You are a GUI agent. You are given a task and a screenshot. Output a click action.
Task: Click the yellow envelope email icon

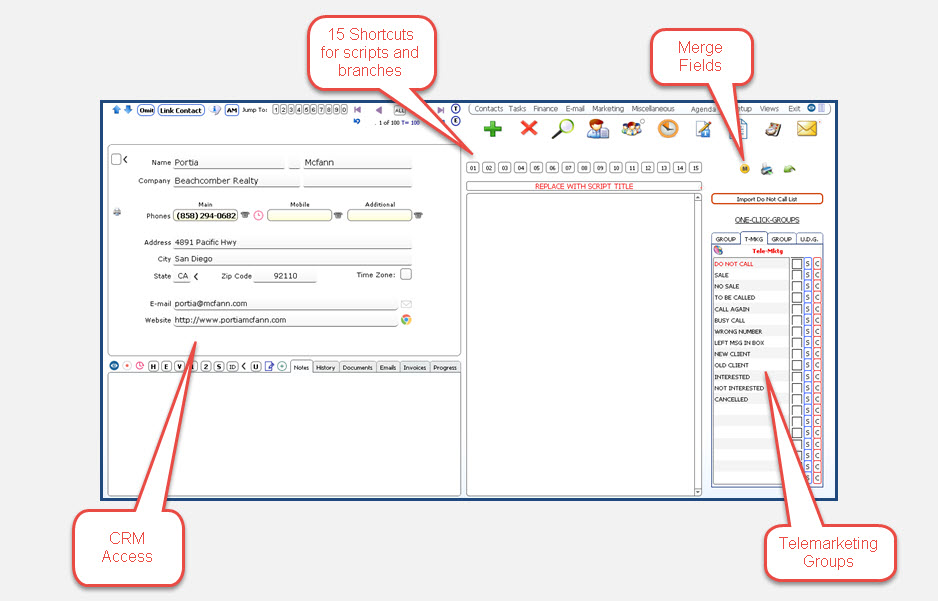tap(807, 129)
